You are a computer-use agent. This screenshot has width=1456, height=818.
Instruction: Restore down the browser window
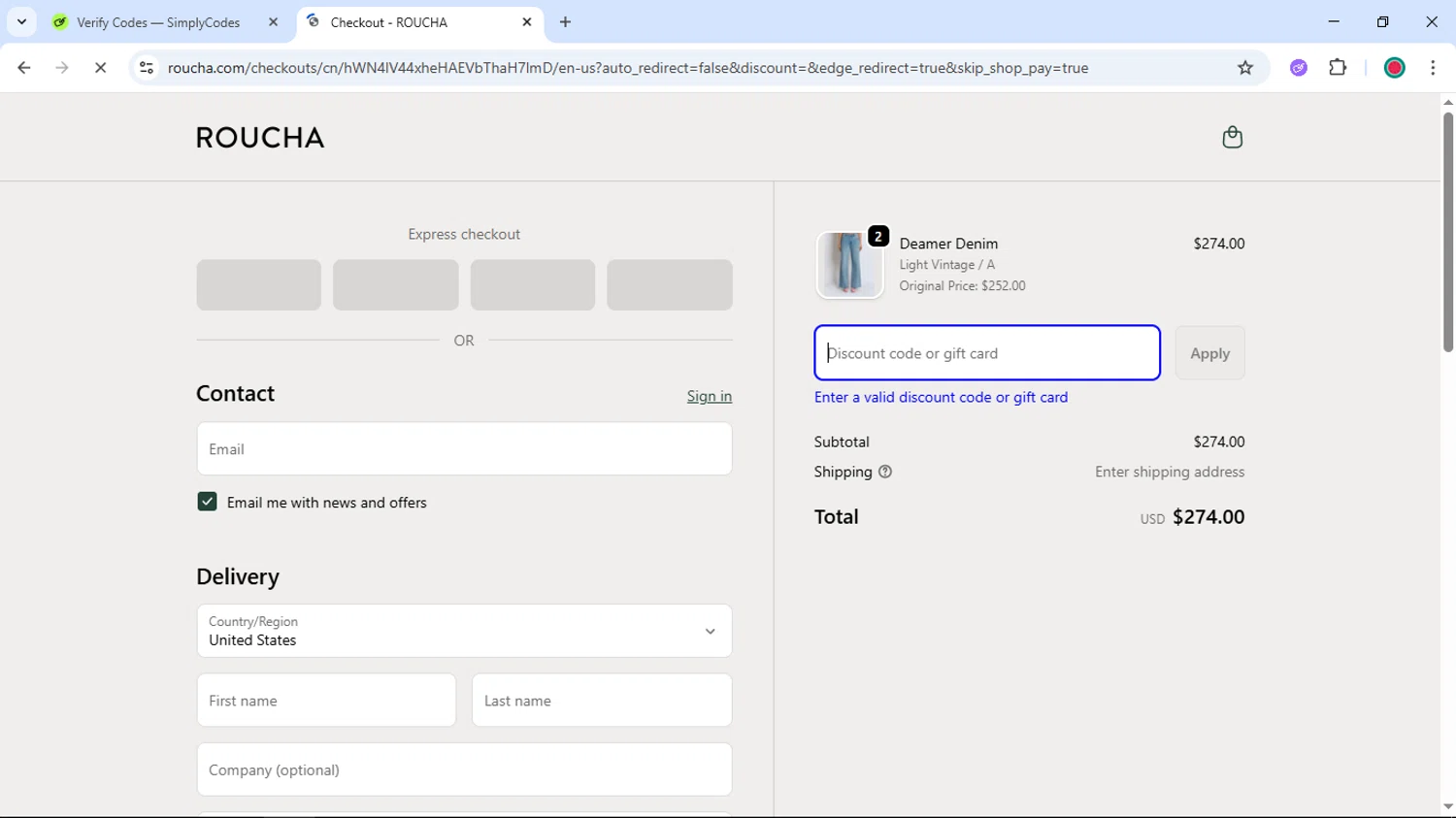click(x=1383, y=21)
